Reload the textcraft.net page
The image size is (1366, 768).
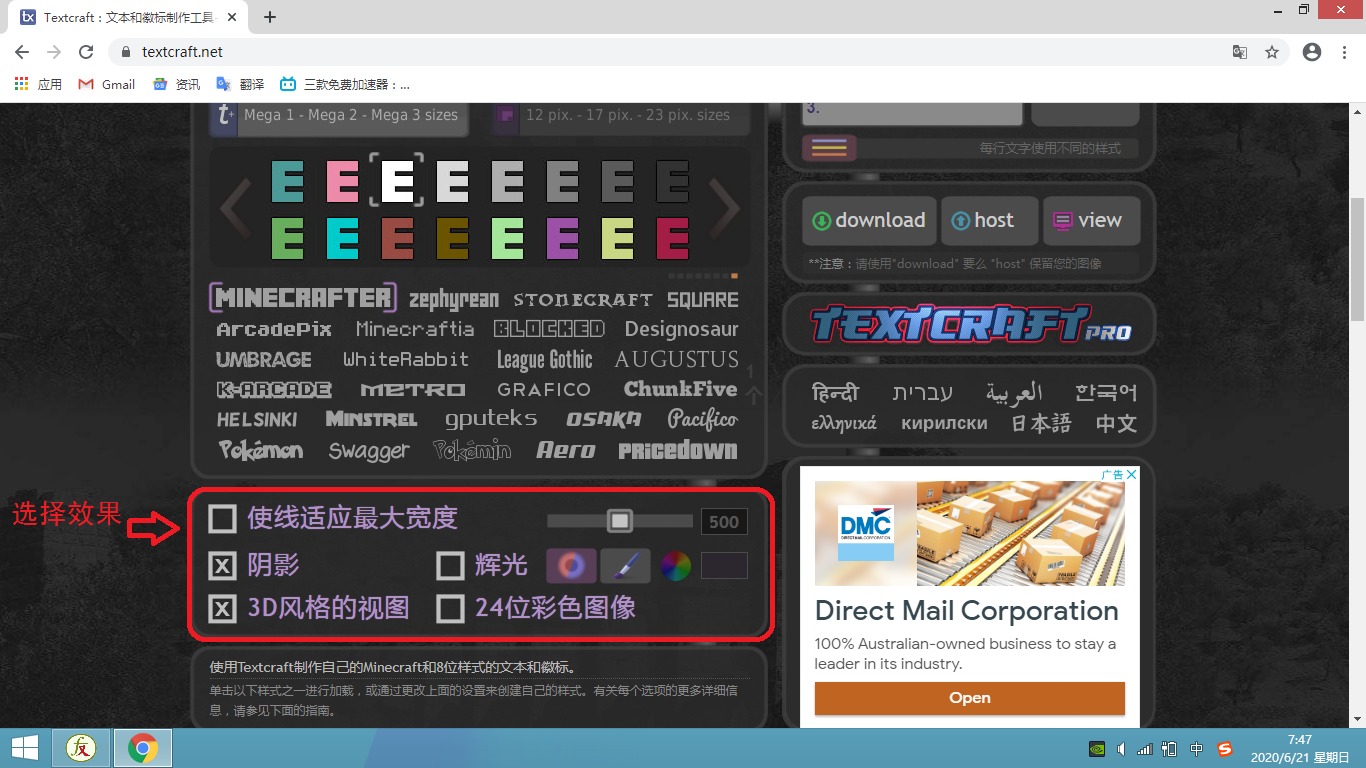(x=86, y=52)
